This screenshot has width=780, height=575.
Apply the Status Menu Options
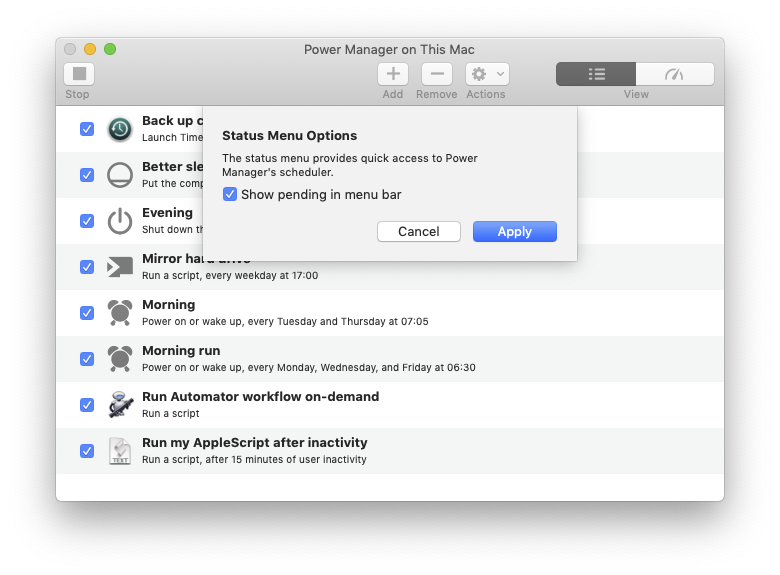point(514,232)
